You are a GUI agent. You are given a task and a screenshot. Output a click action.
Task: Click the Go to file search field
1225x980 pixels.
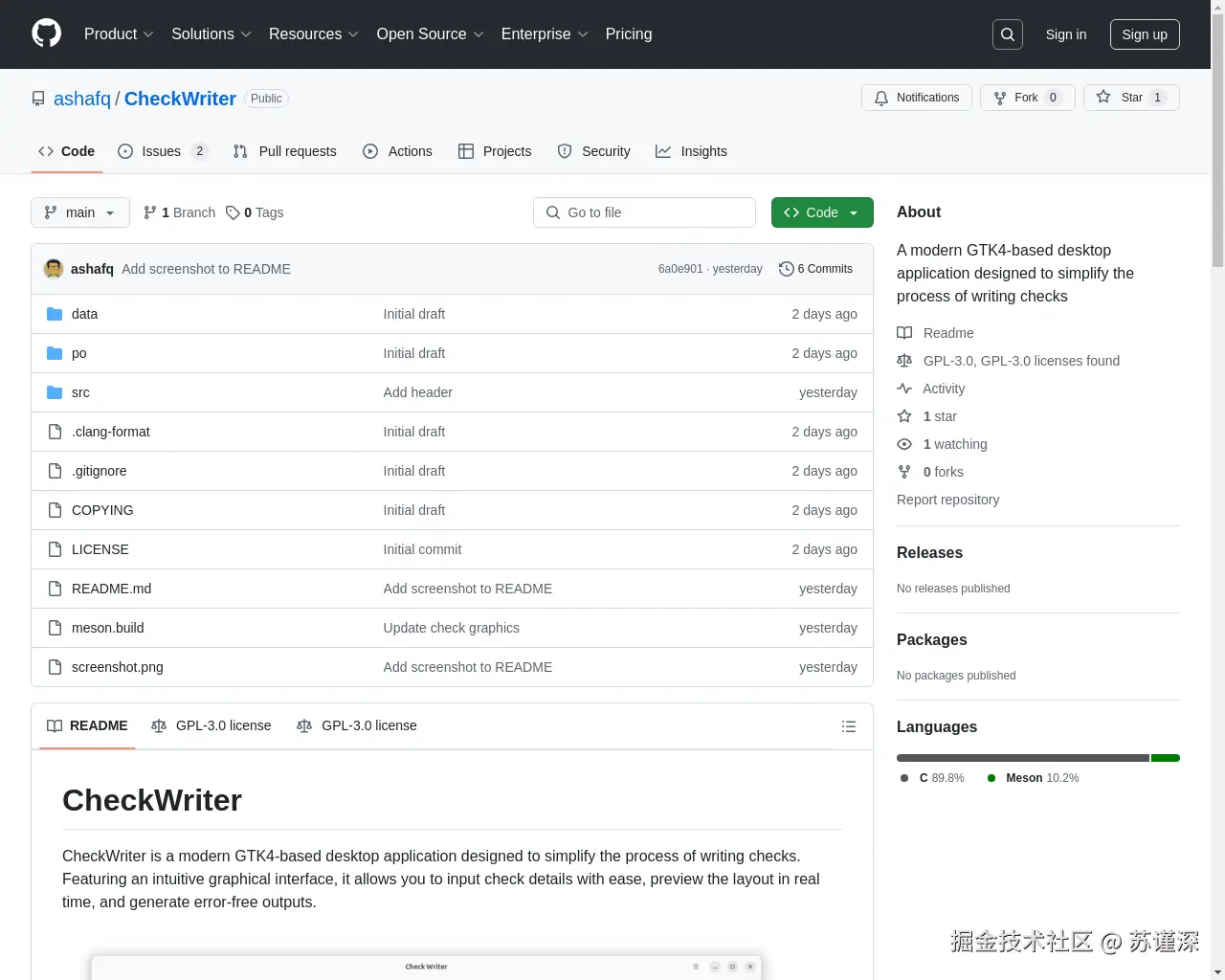point(644,212)
